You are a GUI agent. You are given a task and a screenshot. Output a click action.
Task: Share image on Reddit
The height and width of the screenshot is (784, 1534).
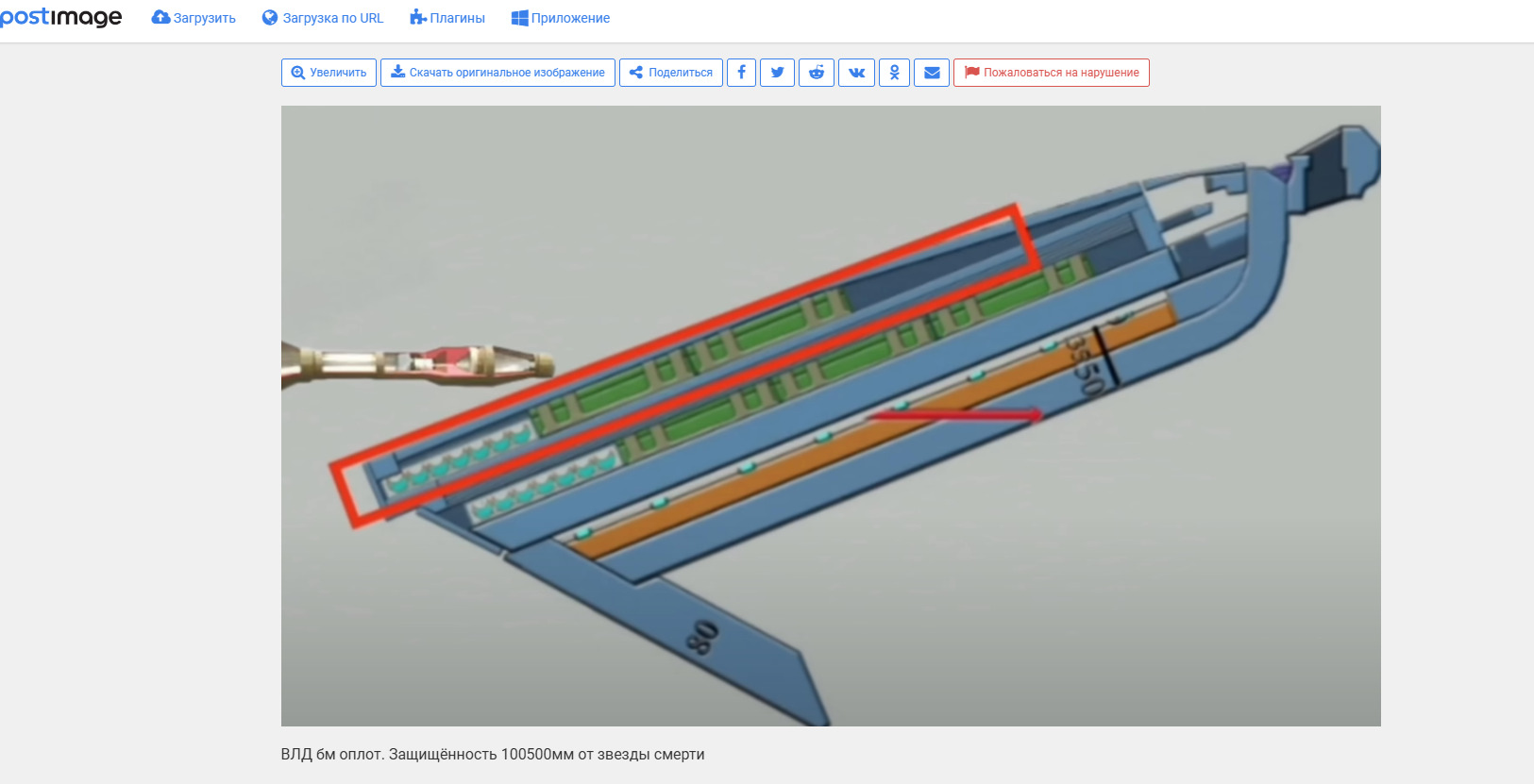[816, 73]
